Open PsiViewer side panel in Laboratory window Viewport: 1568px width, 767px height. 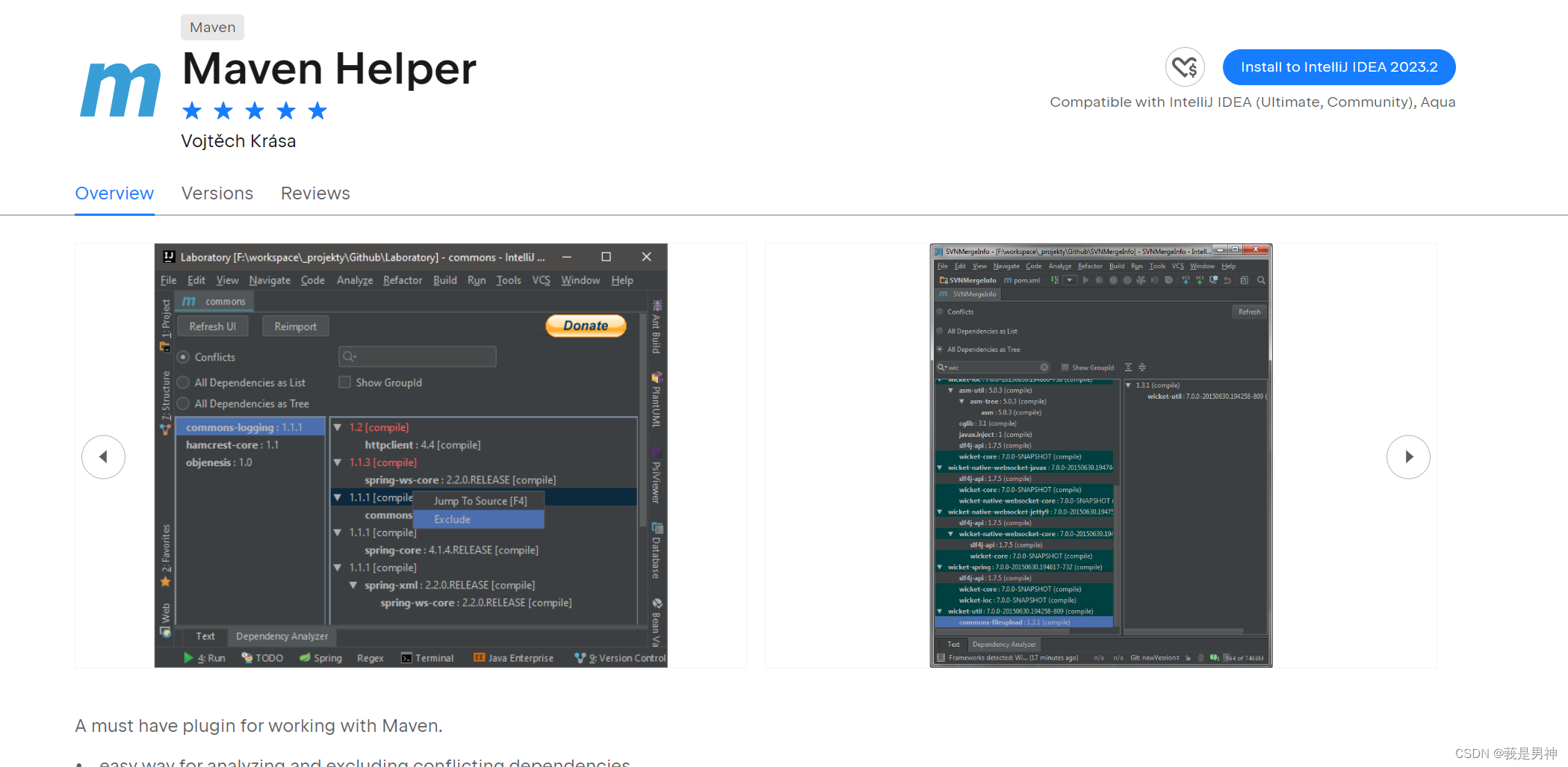pos(657,476)
